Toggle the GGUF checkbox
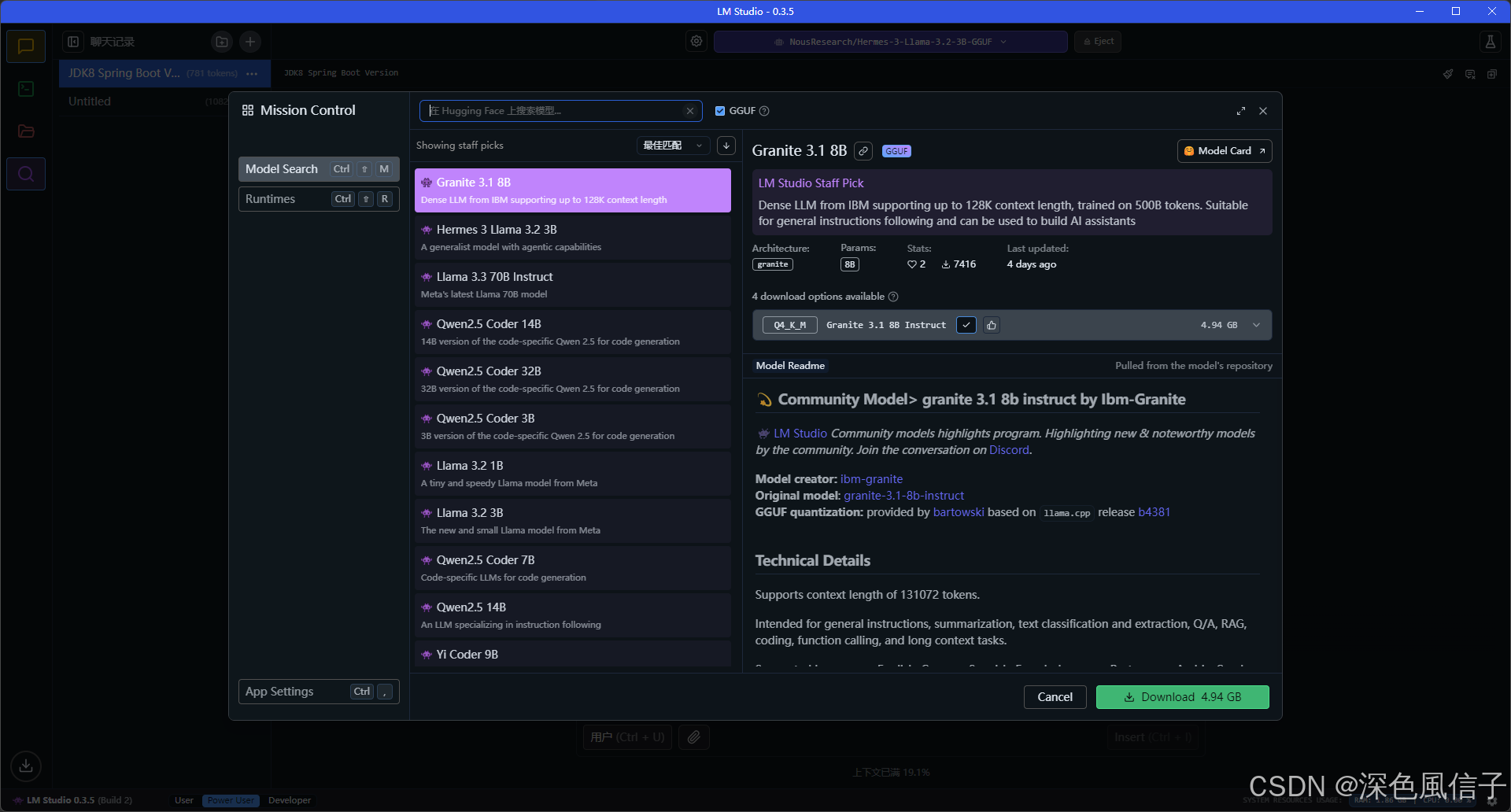 (x=719, y=111)
